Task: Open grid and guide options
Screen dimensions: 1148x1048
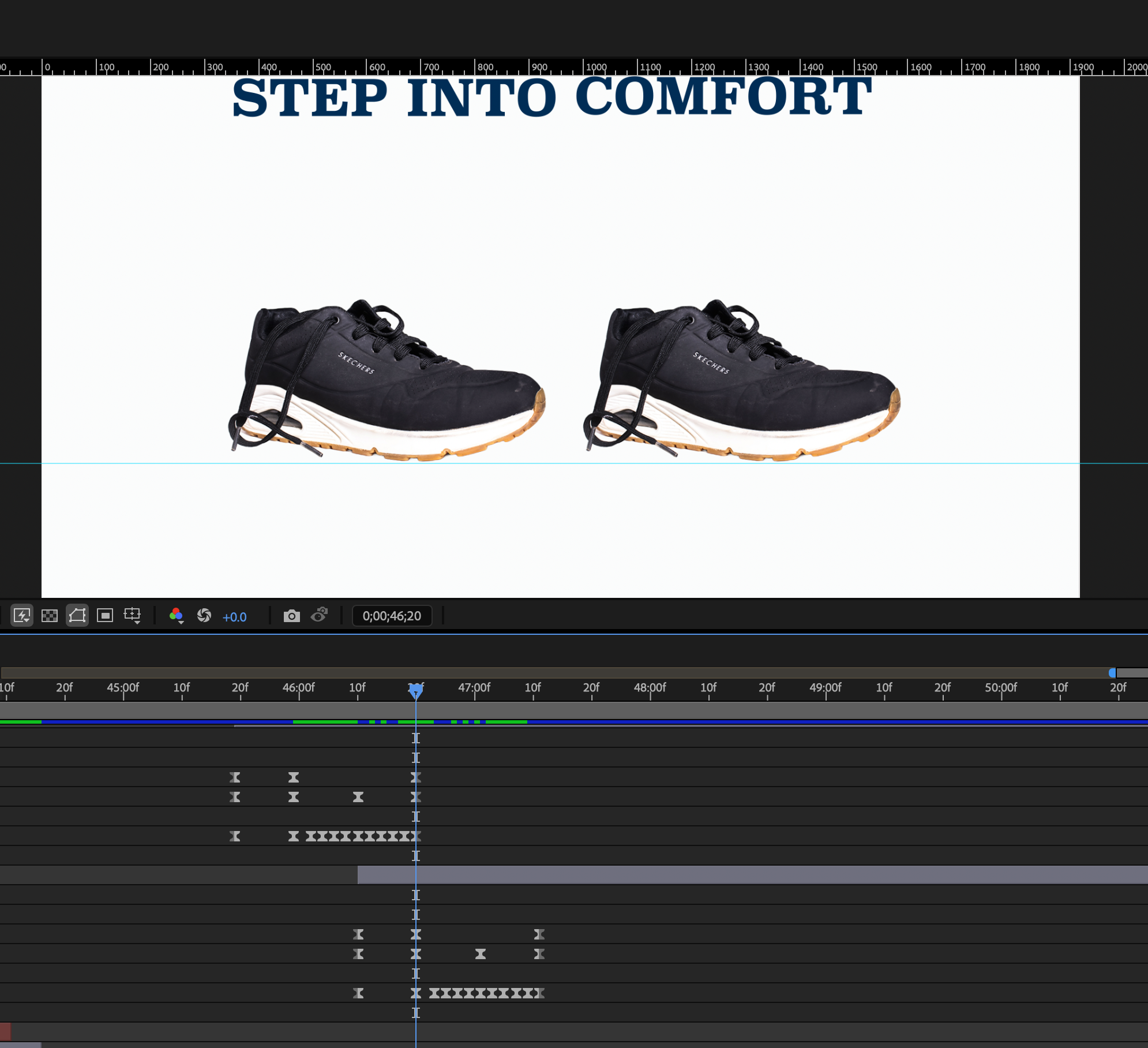Action: tap(133, 616)
